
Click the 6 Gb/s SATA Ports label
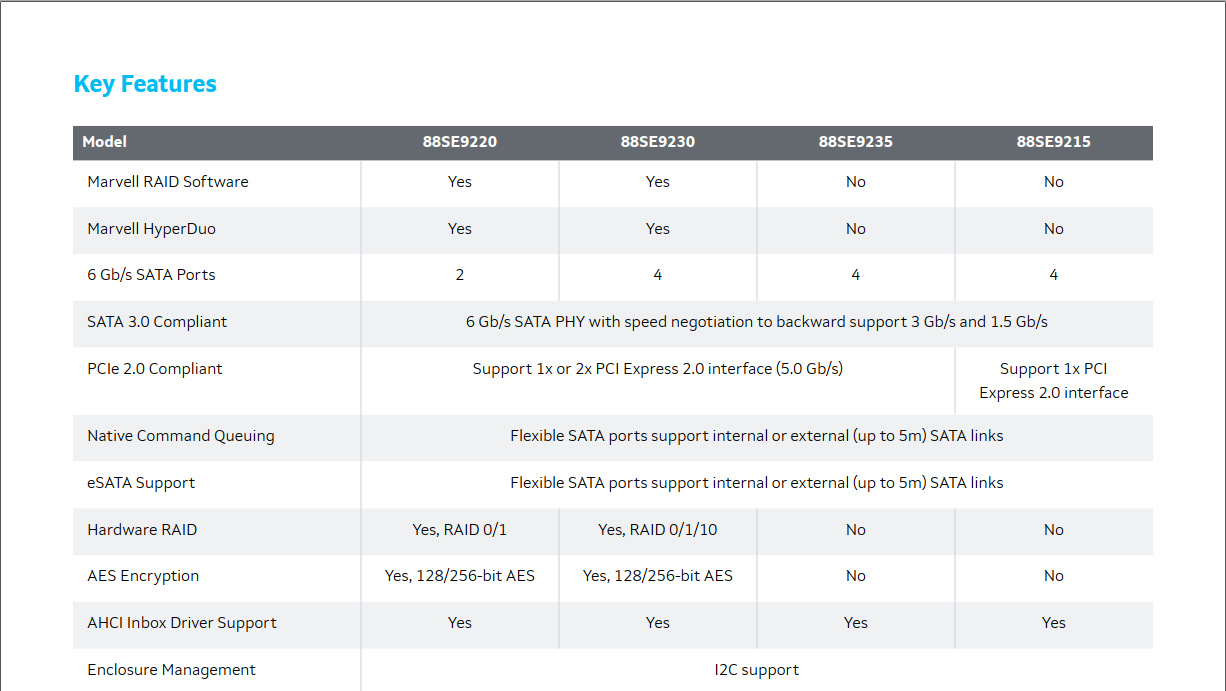151,275
